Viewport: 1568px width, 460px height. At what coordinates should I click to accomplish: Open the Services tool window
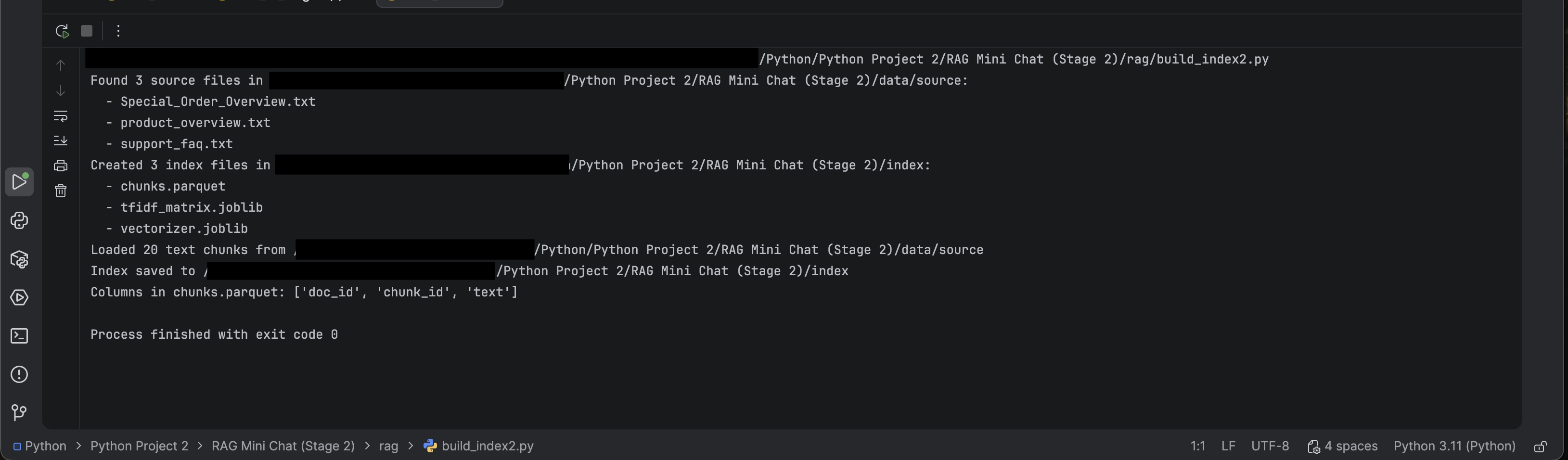(x=19, y=297)
